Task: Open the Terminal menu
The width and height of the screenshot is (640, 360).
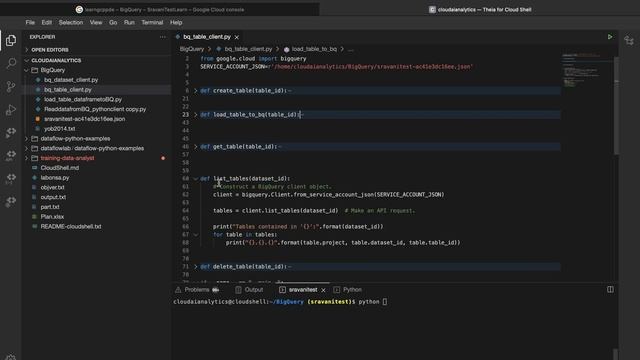Action: coord(152,22)
